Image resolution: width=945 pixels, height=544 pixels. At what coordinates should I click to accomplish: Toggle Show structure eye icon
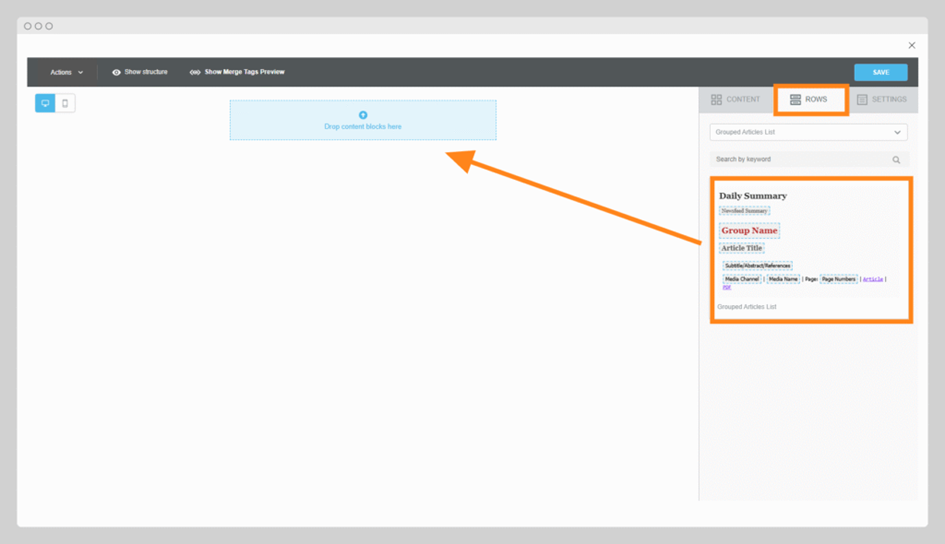[116, 72]
